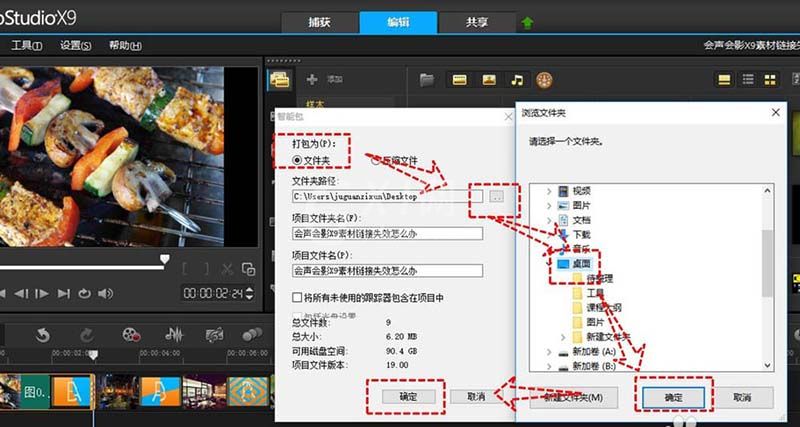Click the speaker volume icon

tap(105, 293)
